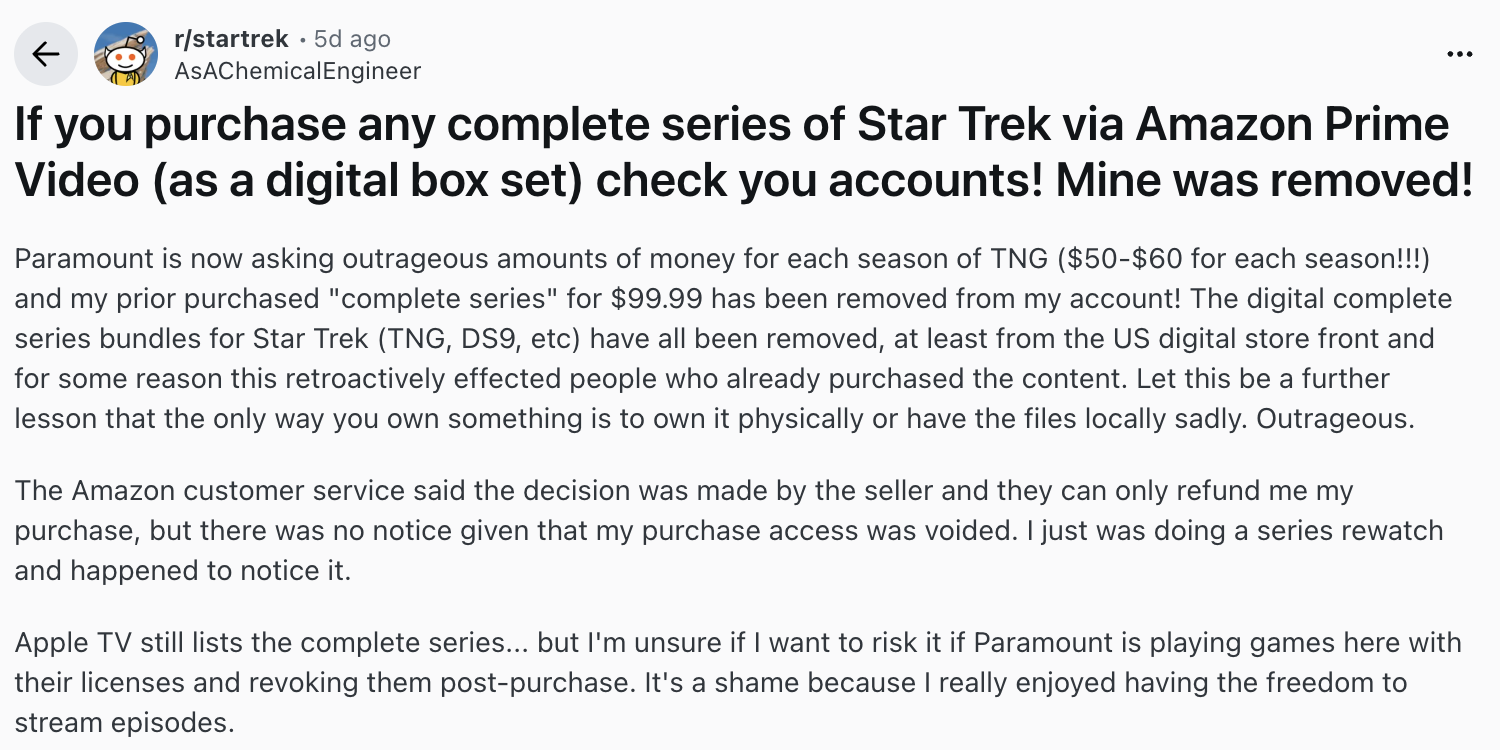Click the "5d ago" post timestamp

point(351,39)
